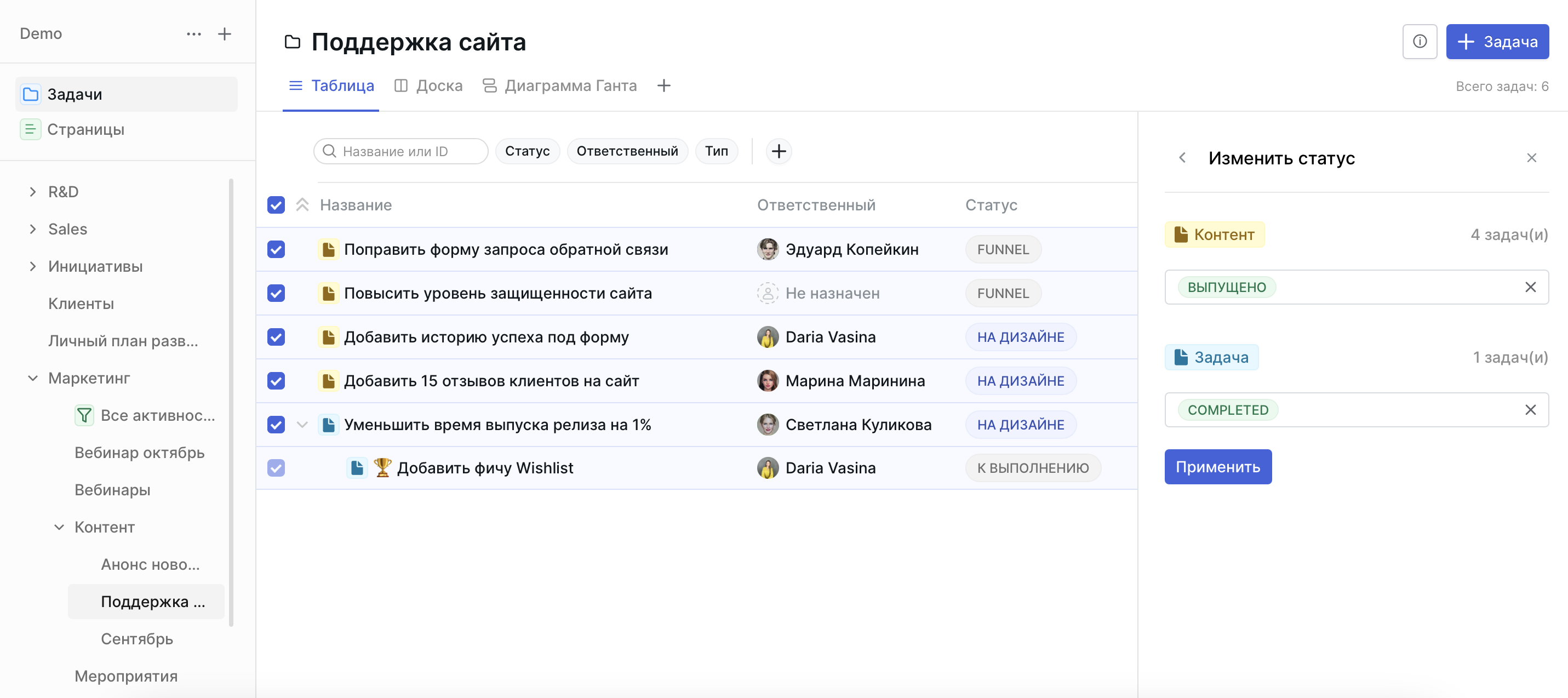Collapse the Маркетинг section in sidebar
Viewport: 1568px width, 698px height.
(x=33, y=378)
